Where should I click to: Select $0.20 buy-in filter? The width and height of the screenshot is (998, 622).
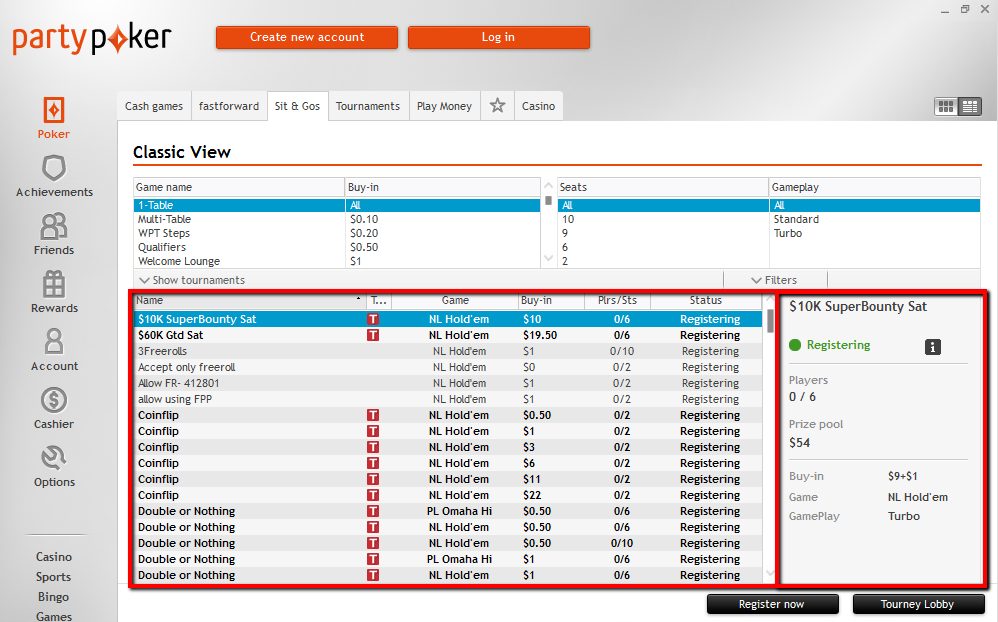tap(442, 233)
